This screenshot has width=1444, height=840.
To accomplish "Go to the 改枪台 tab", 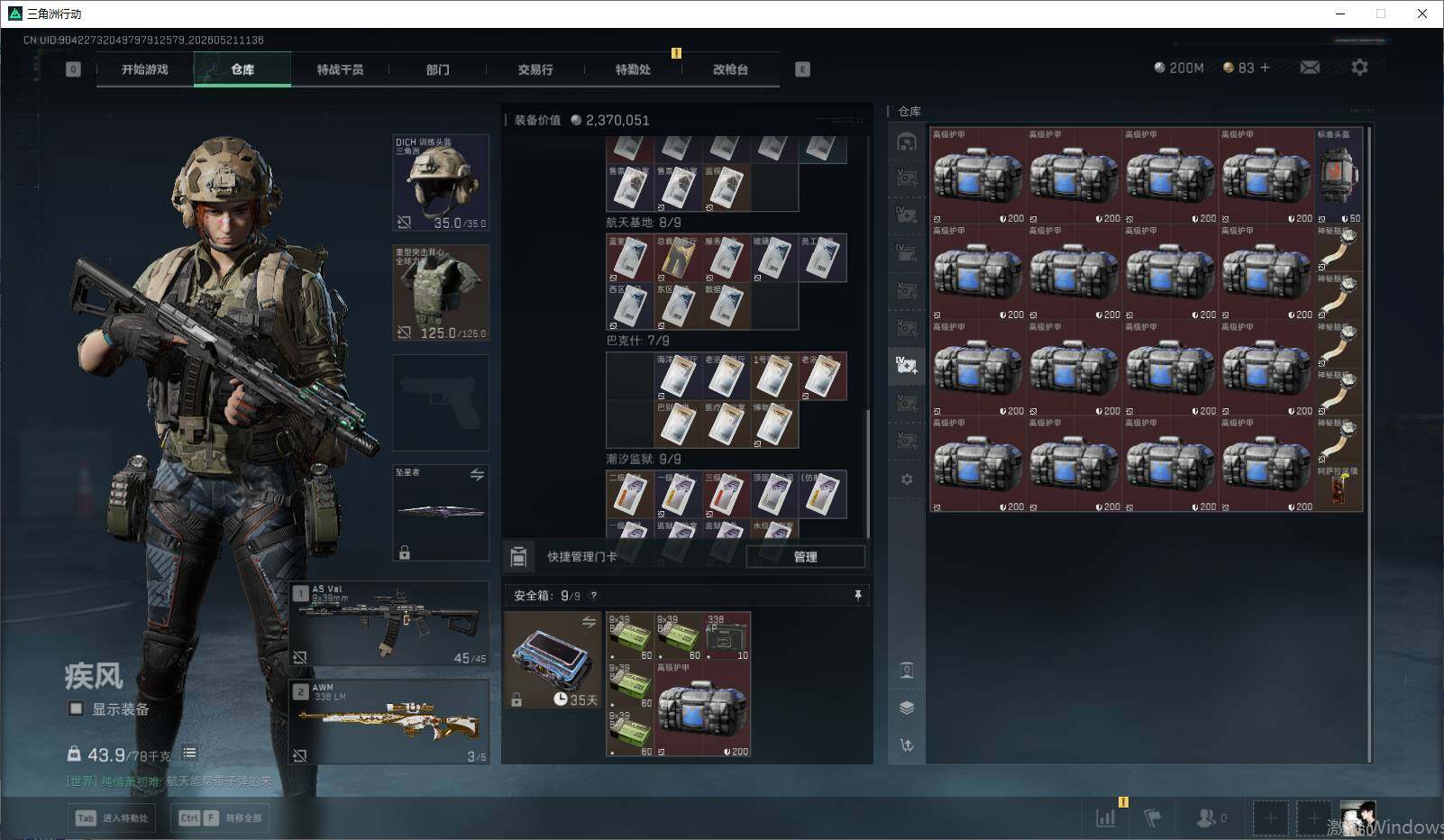I will (730, 69).
